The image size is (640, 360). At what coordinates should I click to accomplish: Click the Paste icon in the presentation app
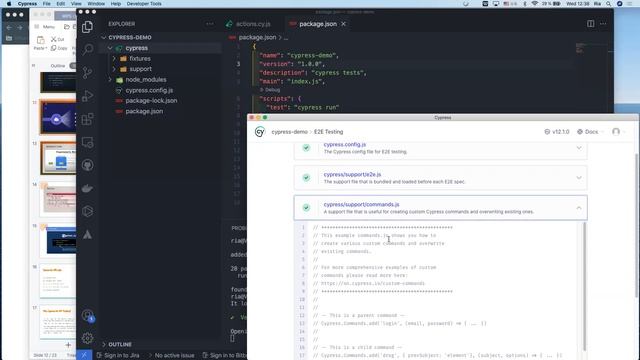coord(40,40)
